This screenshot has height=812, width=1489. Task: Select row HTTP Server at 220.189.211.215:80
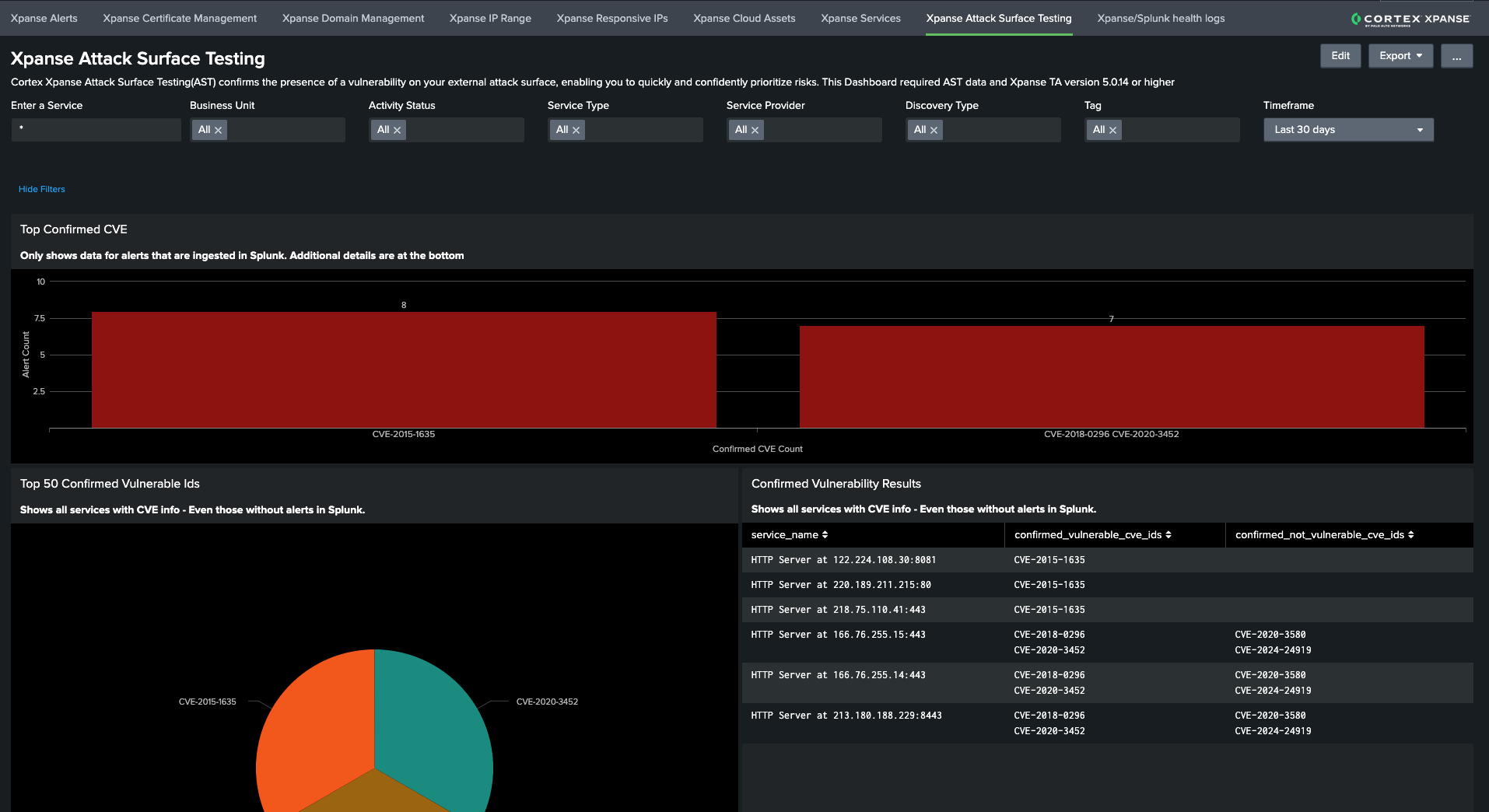1108,585
